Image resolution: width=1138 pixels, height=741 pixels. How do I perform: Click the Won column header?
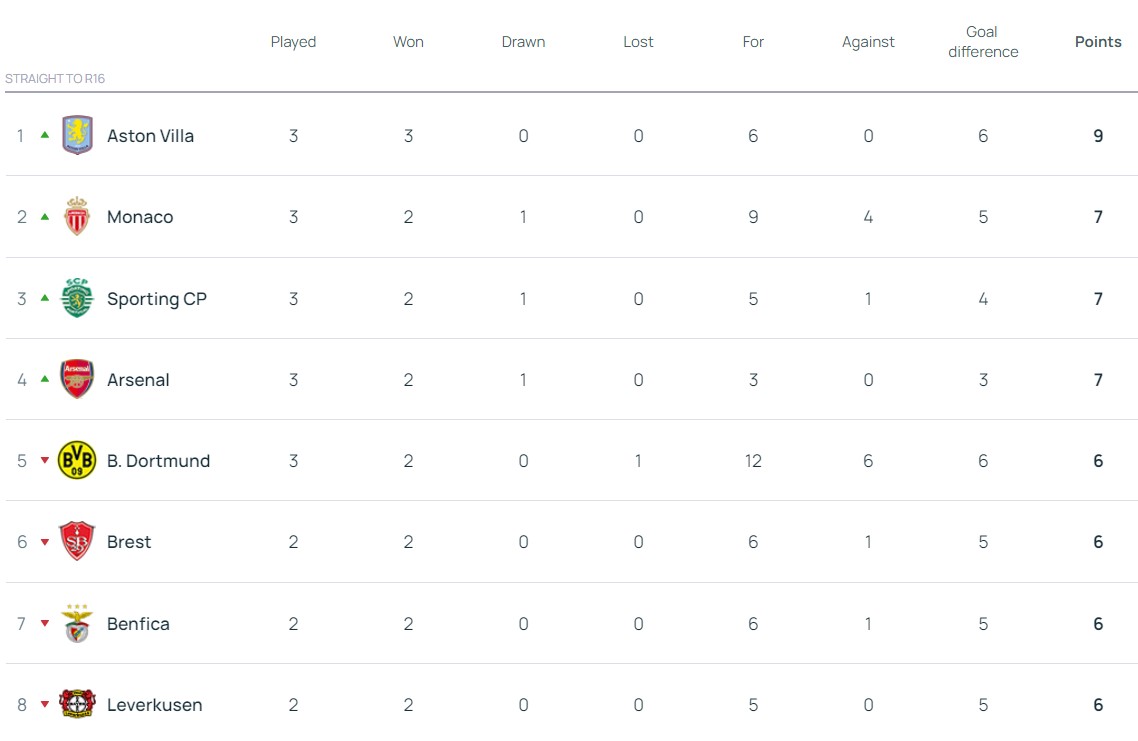pos(408,42)
